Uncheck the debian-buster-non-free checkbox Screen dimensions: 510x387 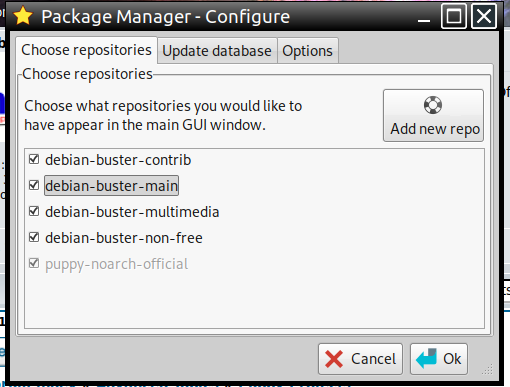(34, 237)
